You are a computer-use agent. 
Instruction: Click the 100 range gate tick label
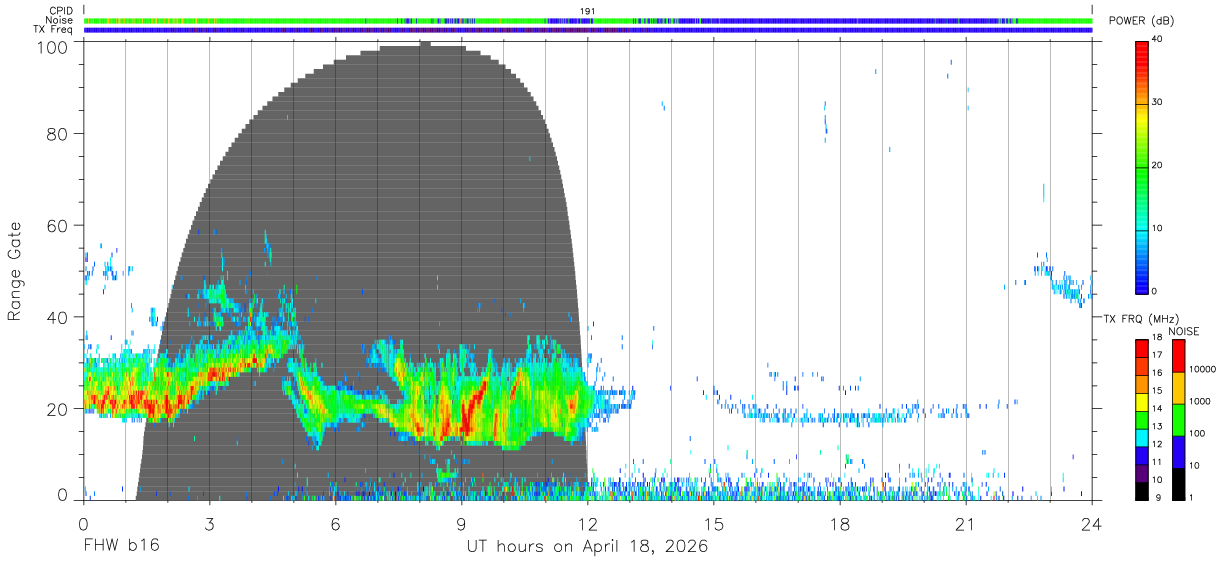pyautogui.click(x=52, y=46)
